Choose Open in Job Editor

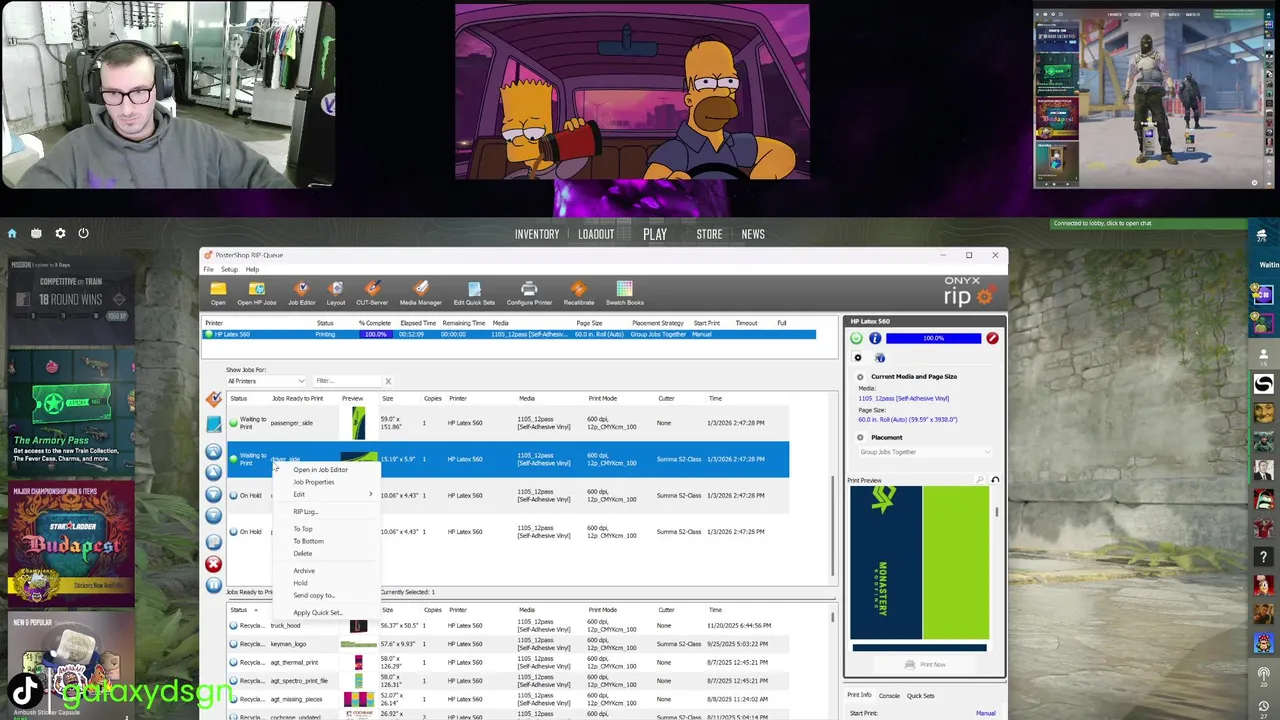click(320, 470)
